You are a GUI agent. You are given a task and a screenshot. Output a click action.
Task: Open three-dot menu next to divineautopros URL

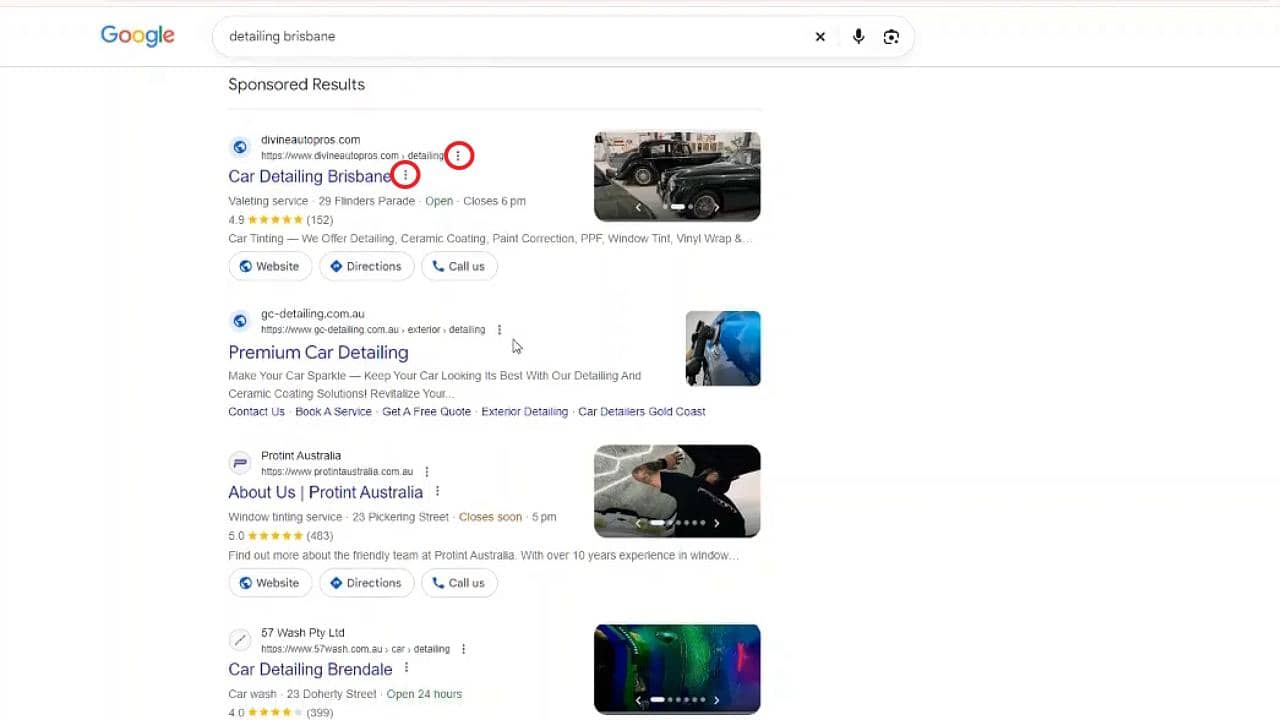tap(458, 156)
